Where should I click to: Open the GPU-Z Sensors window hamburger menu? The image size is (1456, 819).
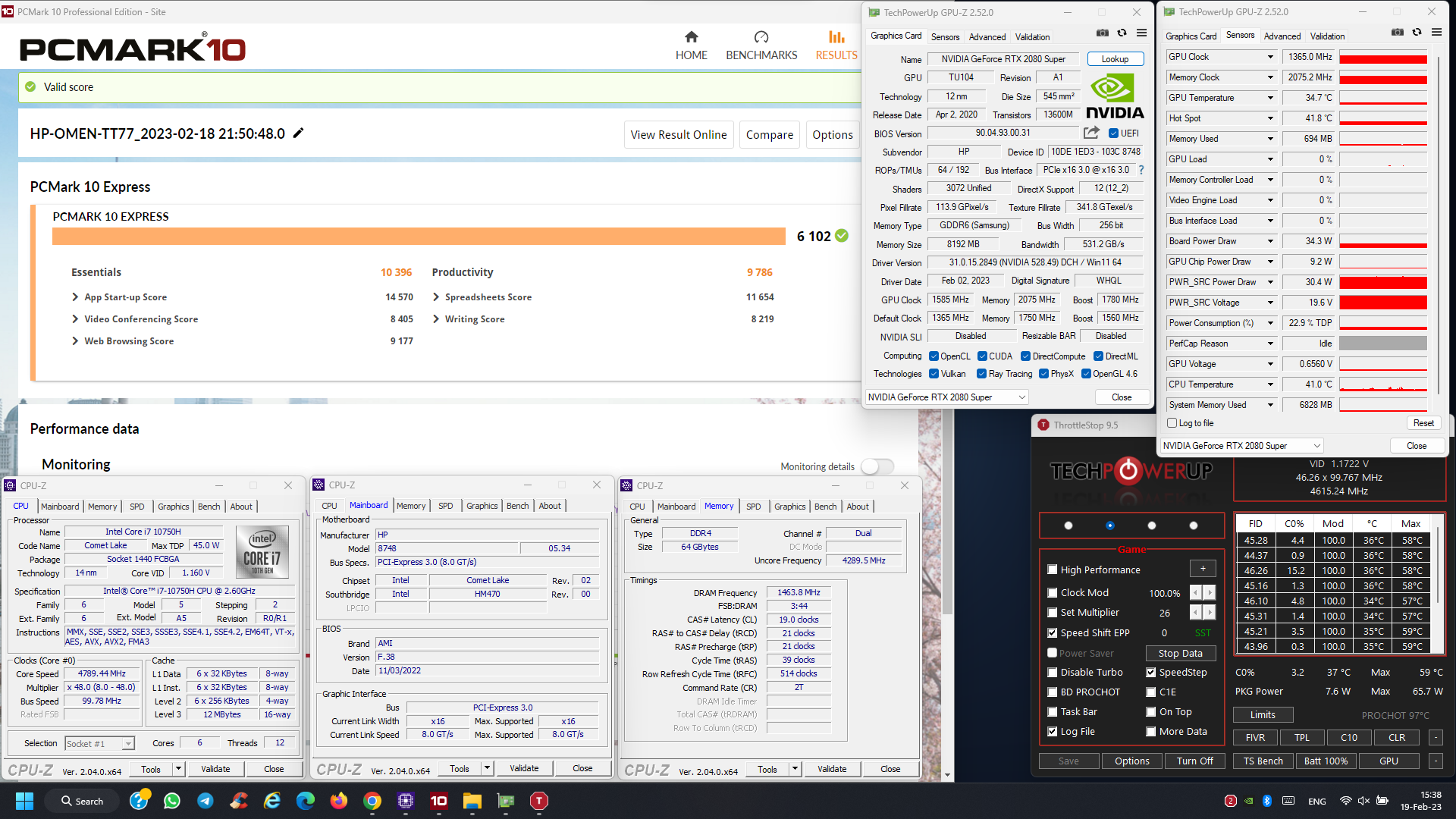(1436, 32)
